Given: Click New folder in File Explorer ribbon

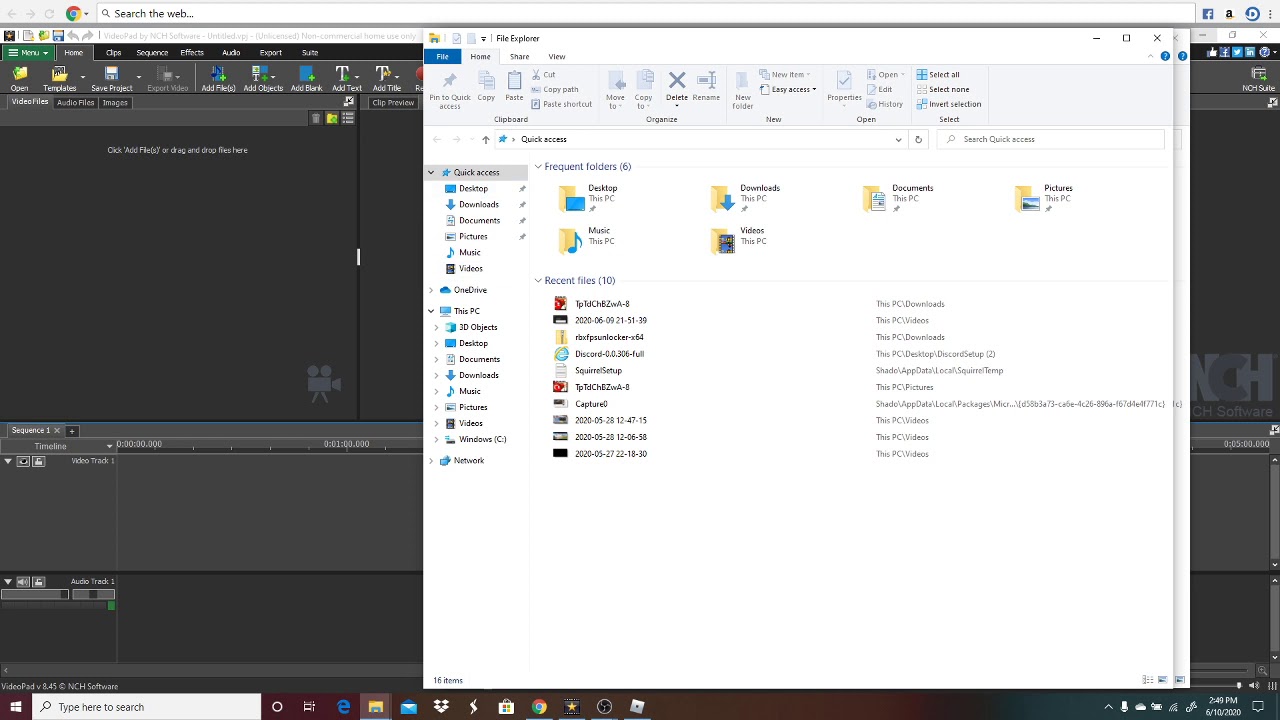Looking at the screenshot, I should click(743, 90).
